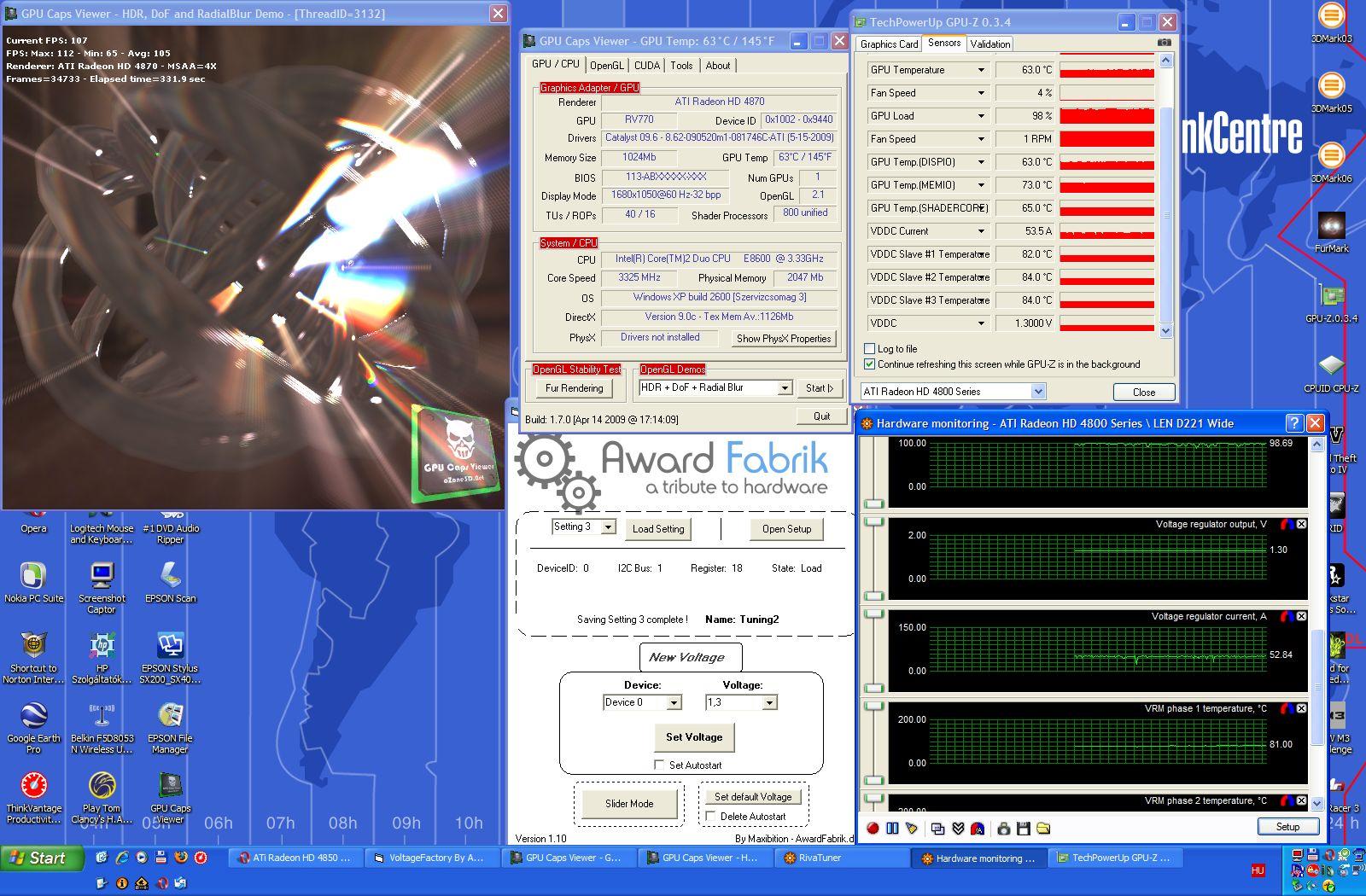Open the EPSON Scan desktop icon
This screenshot has width=1366, height=896.
click(170, 583)
